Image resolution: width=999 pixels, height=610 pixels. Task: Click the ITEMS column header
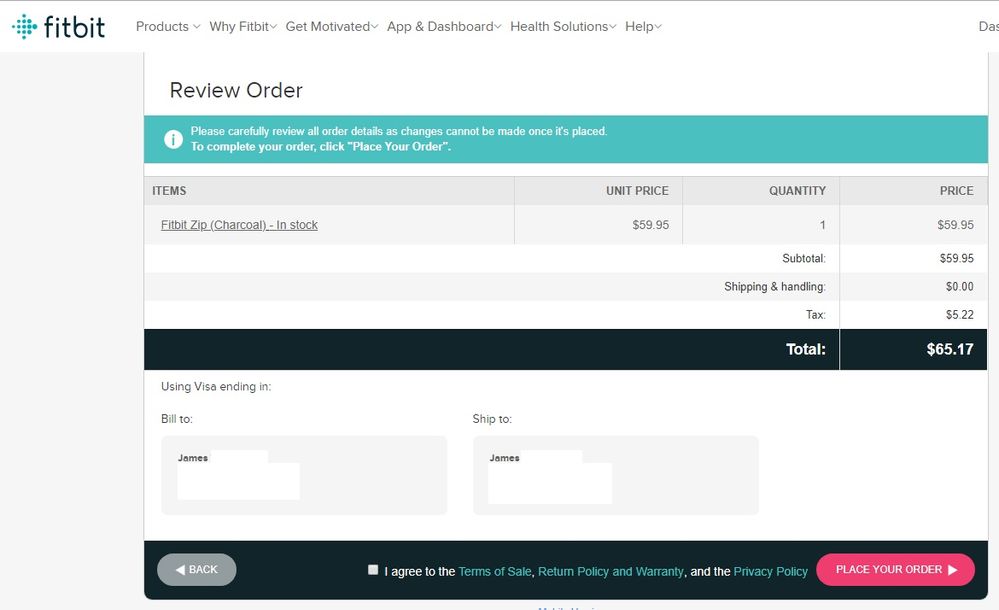169,191
